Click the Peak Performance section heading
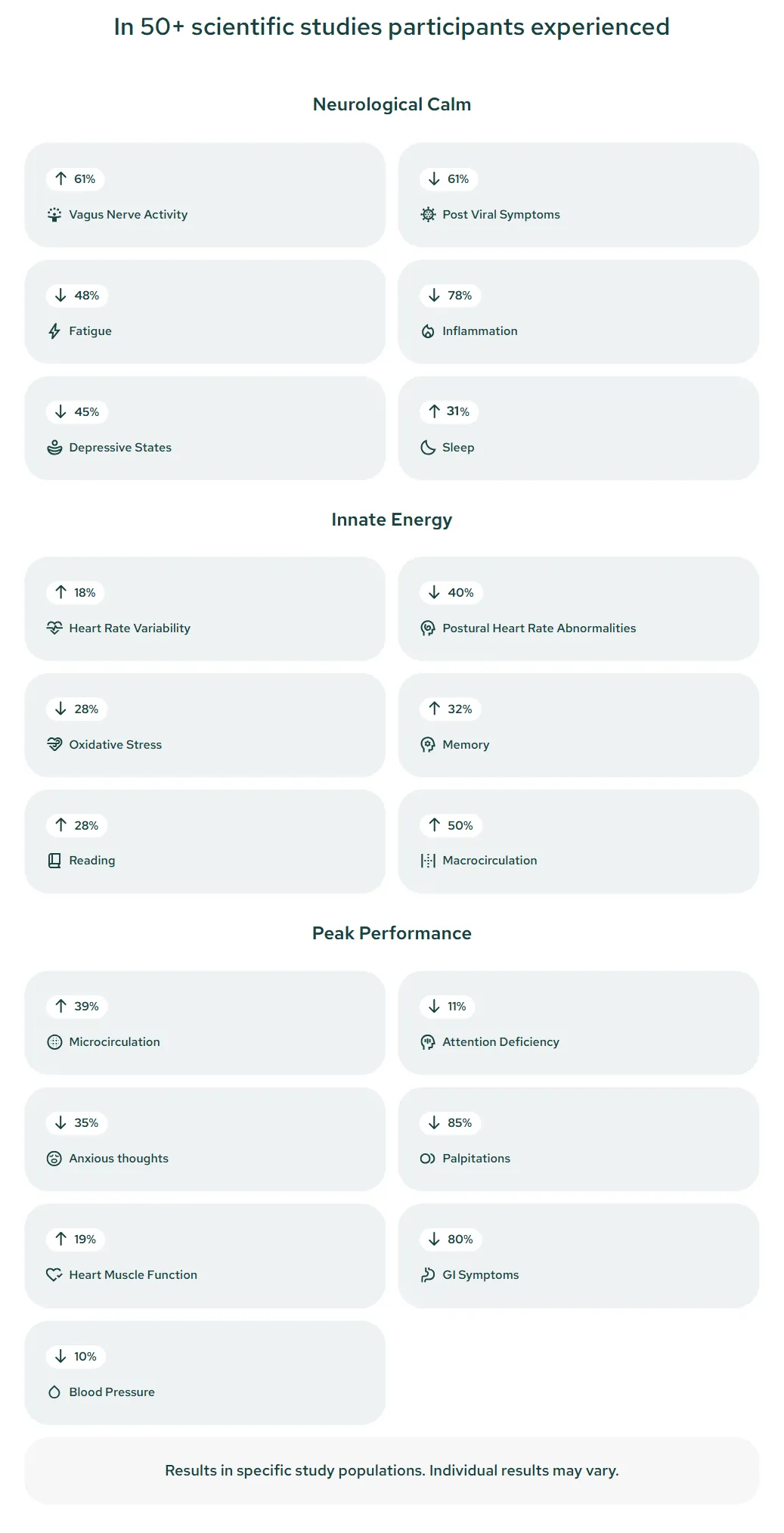 [x=392, y=933]
